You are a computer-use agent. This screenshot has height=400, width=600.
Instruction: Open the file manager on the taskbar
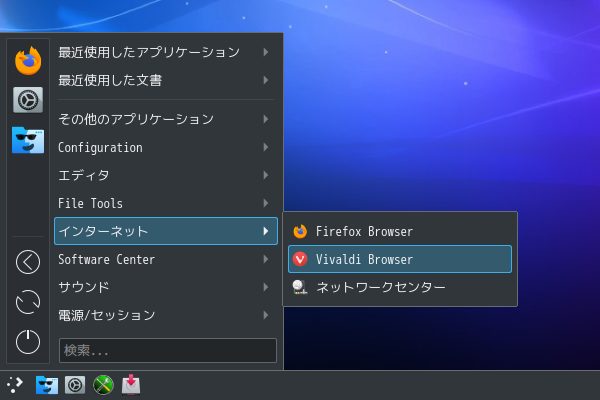[x=47, y=385]
